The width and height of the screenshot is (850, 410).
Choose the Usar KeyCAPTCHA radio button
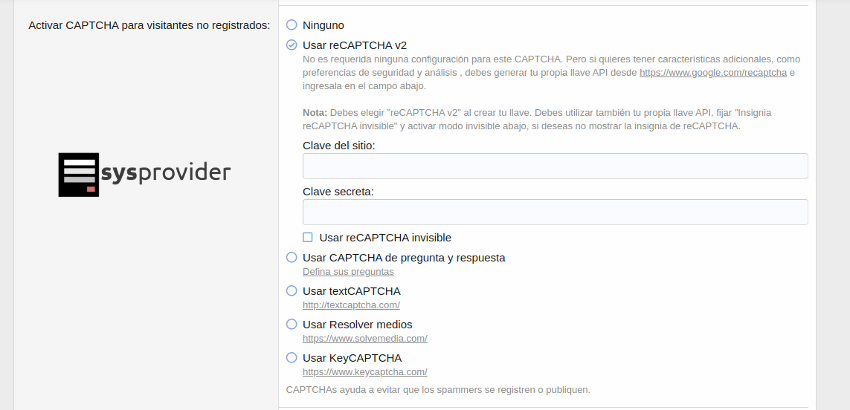[291, 357]
